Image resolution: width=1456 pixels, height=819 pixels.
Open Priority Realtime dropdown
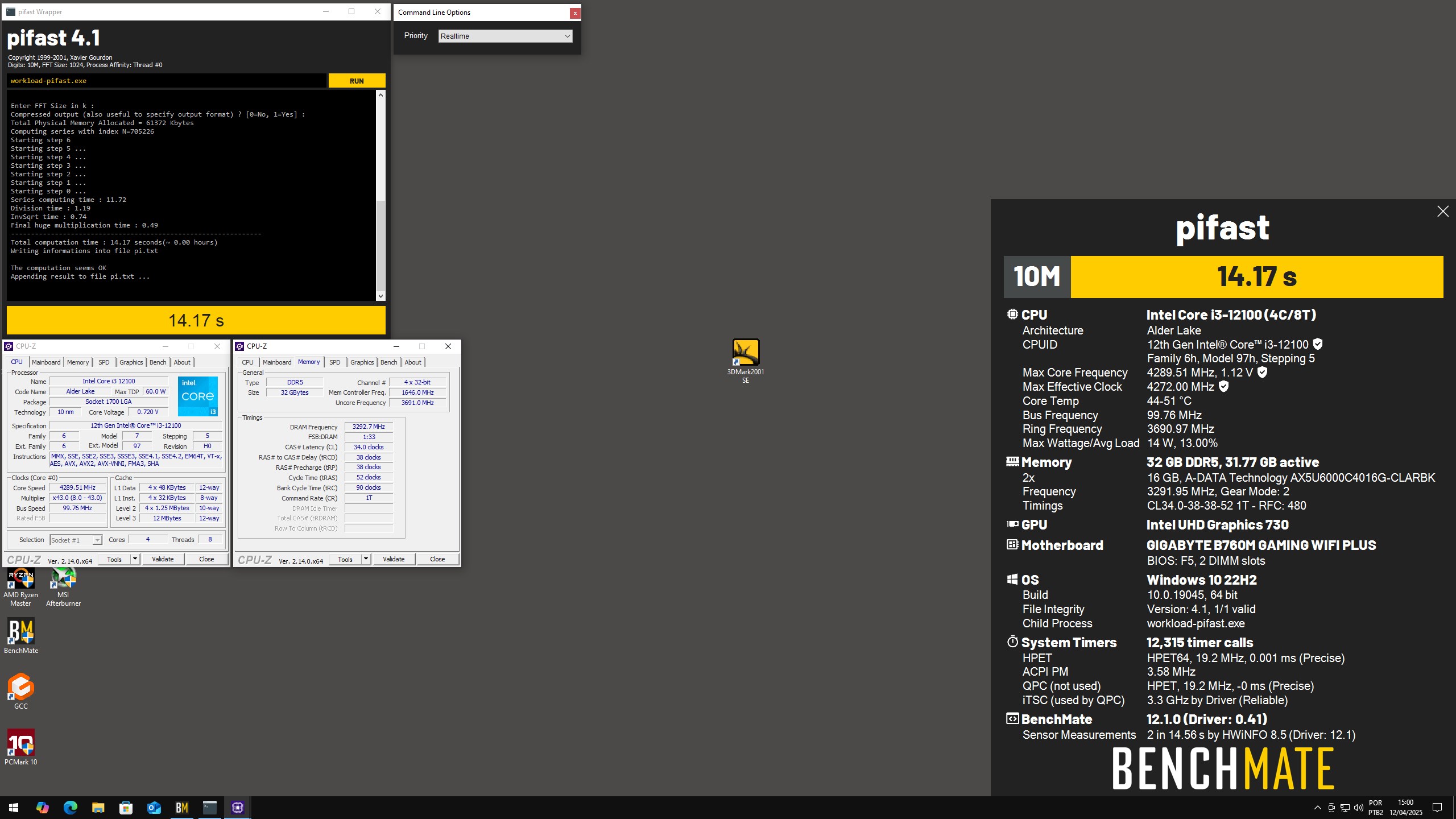pos(505,36)
